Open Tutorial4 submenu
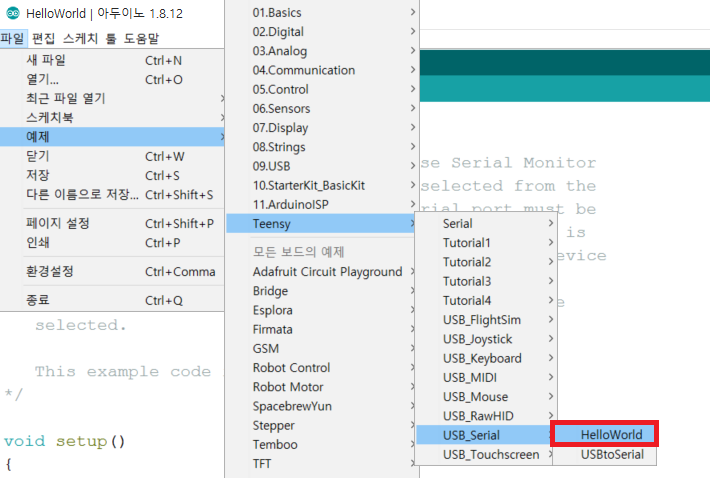The width and height of the screenshot is (710, 478). (x=486, y=301)
